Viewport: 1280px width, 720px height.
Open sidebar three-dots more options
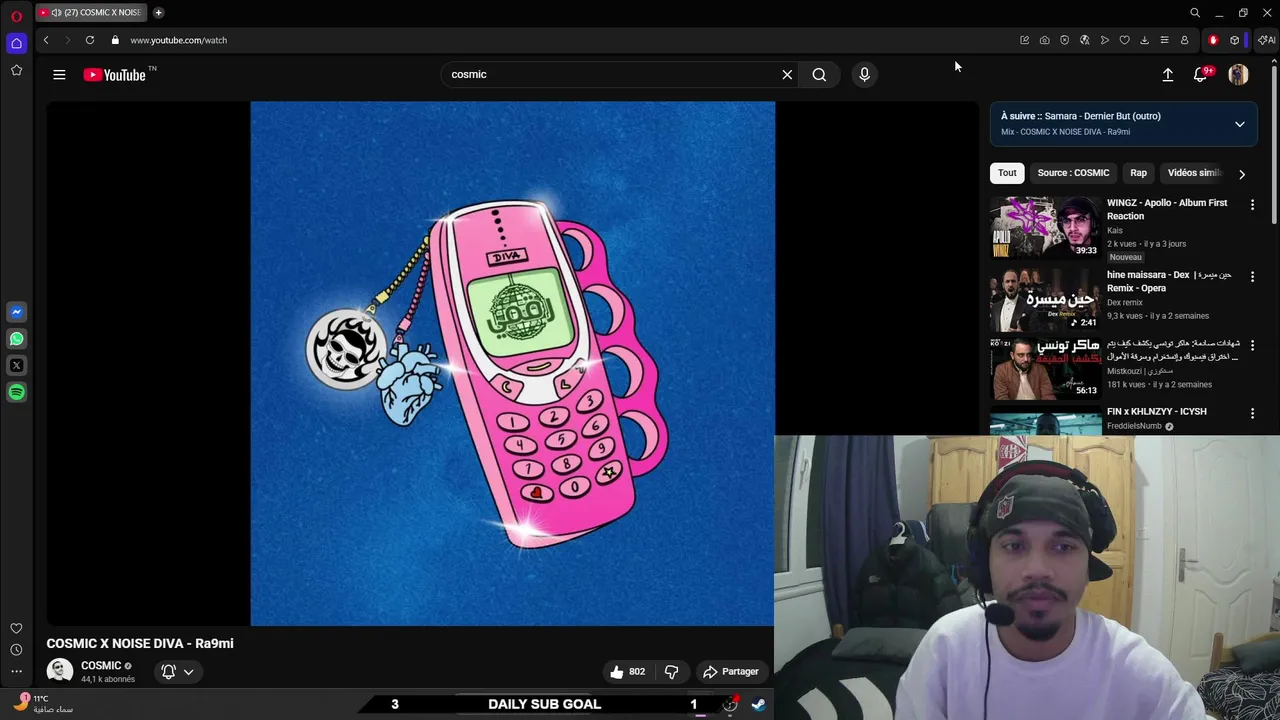click(16, 671)
